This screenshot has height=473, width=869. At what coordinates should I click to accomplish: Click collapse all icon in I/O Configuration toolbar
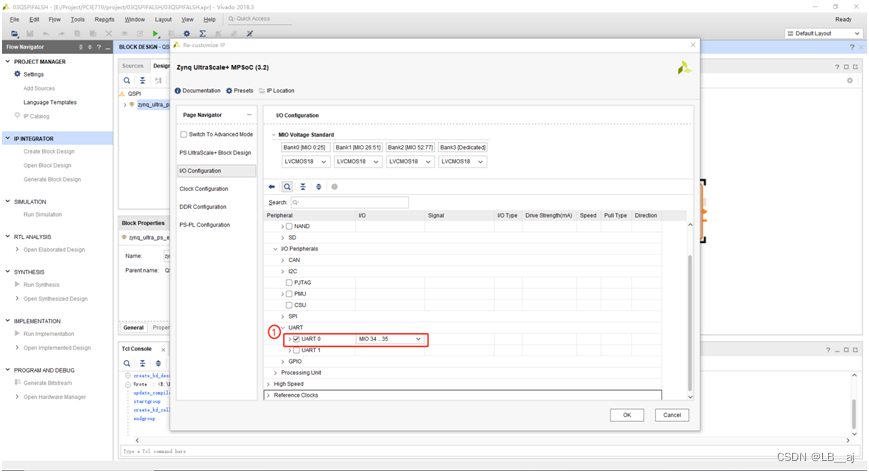[x=303, y=187]
